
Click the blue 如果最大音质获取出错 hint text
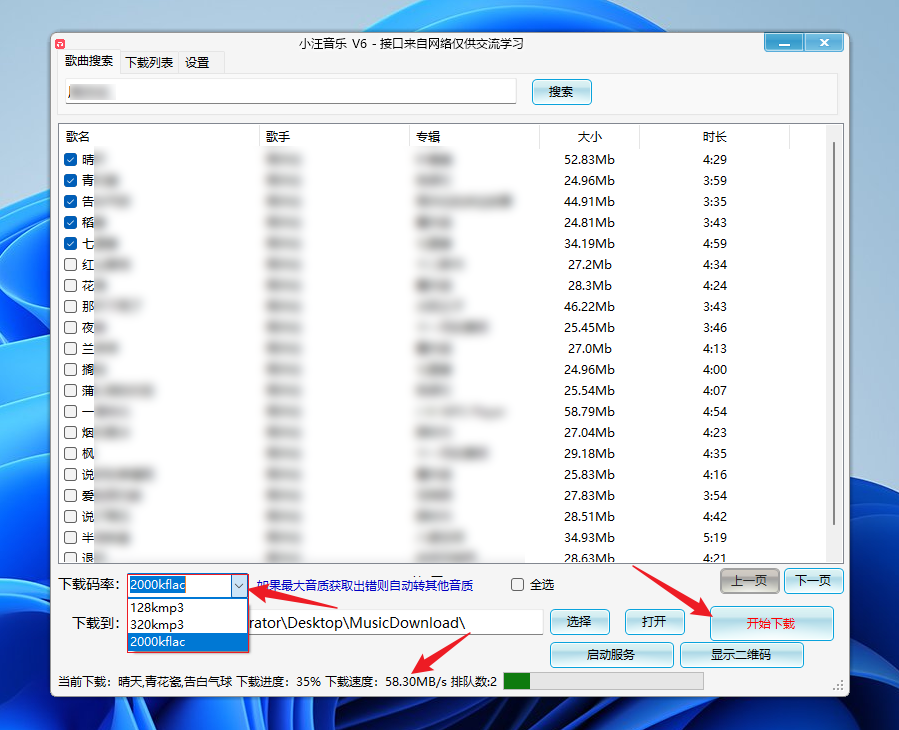(365, 585)
